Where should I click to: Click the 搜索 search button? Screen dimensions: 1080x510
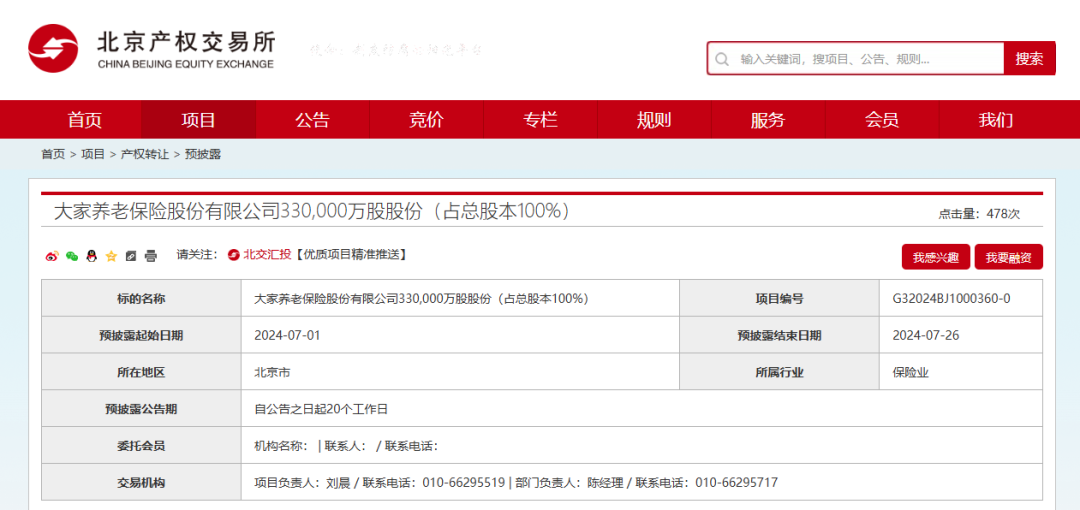pyautogui.click(x=1029, y=59)
